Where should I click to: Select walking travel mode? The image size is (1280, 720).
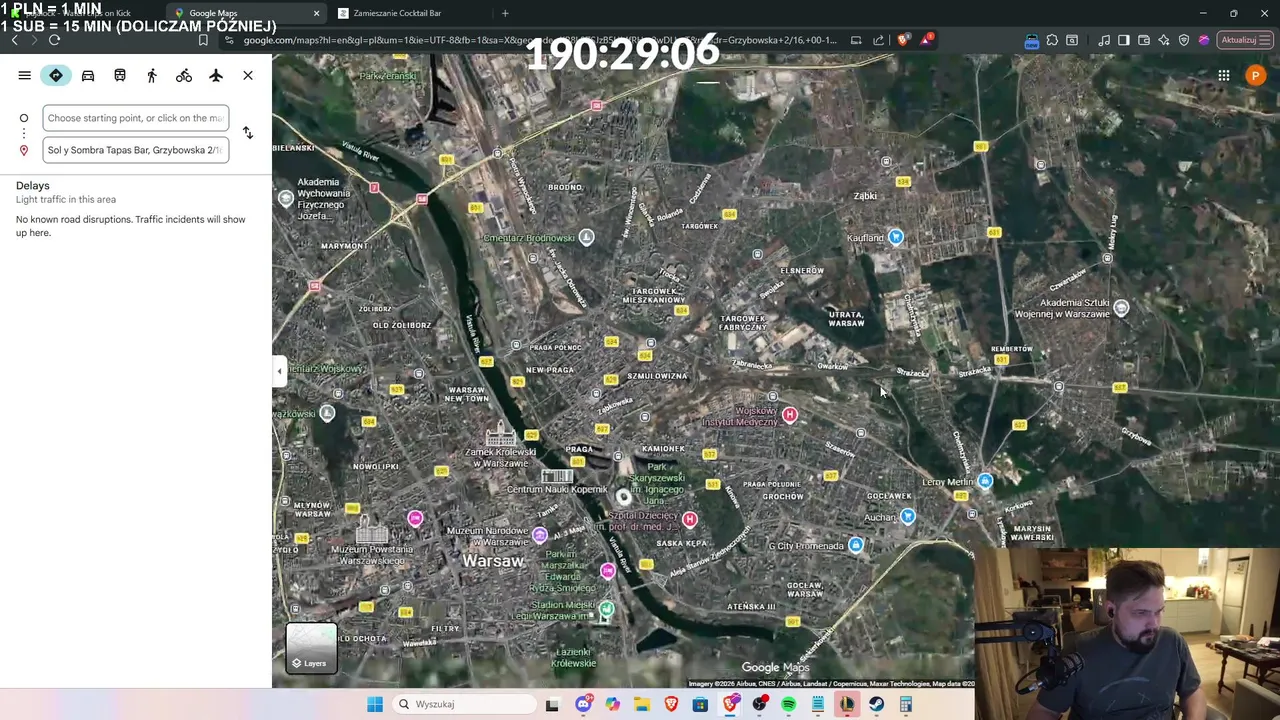tap(152, 76)
